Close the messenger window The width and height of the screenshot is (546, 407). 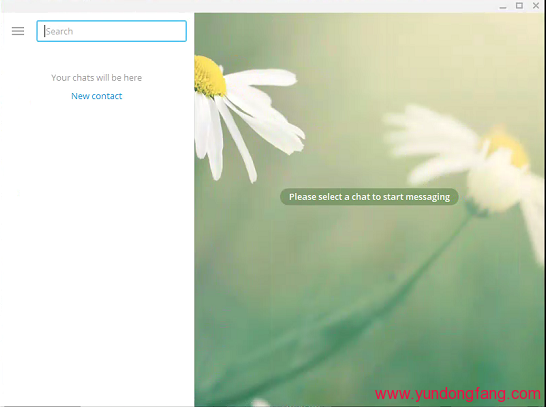(x=536, y=5)
